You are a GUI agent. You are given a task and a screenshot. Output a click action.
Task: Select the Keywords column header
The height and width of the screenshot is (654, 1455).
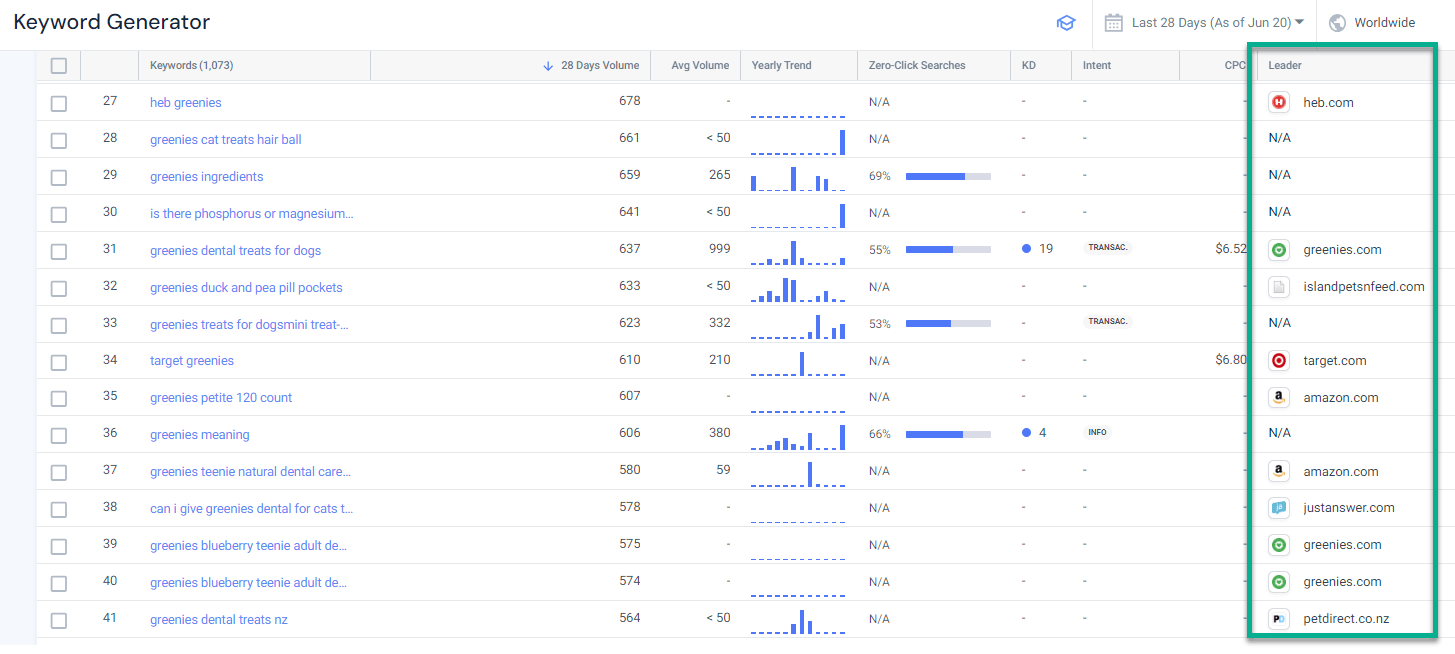coord(193,65)
